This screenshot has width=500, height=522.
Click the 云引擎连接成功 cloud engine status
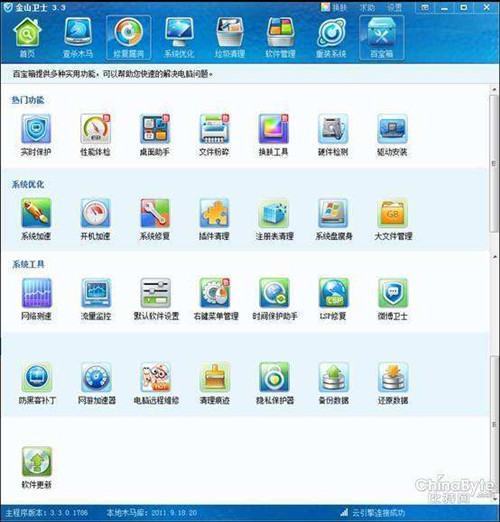tap(373, 513)
